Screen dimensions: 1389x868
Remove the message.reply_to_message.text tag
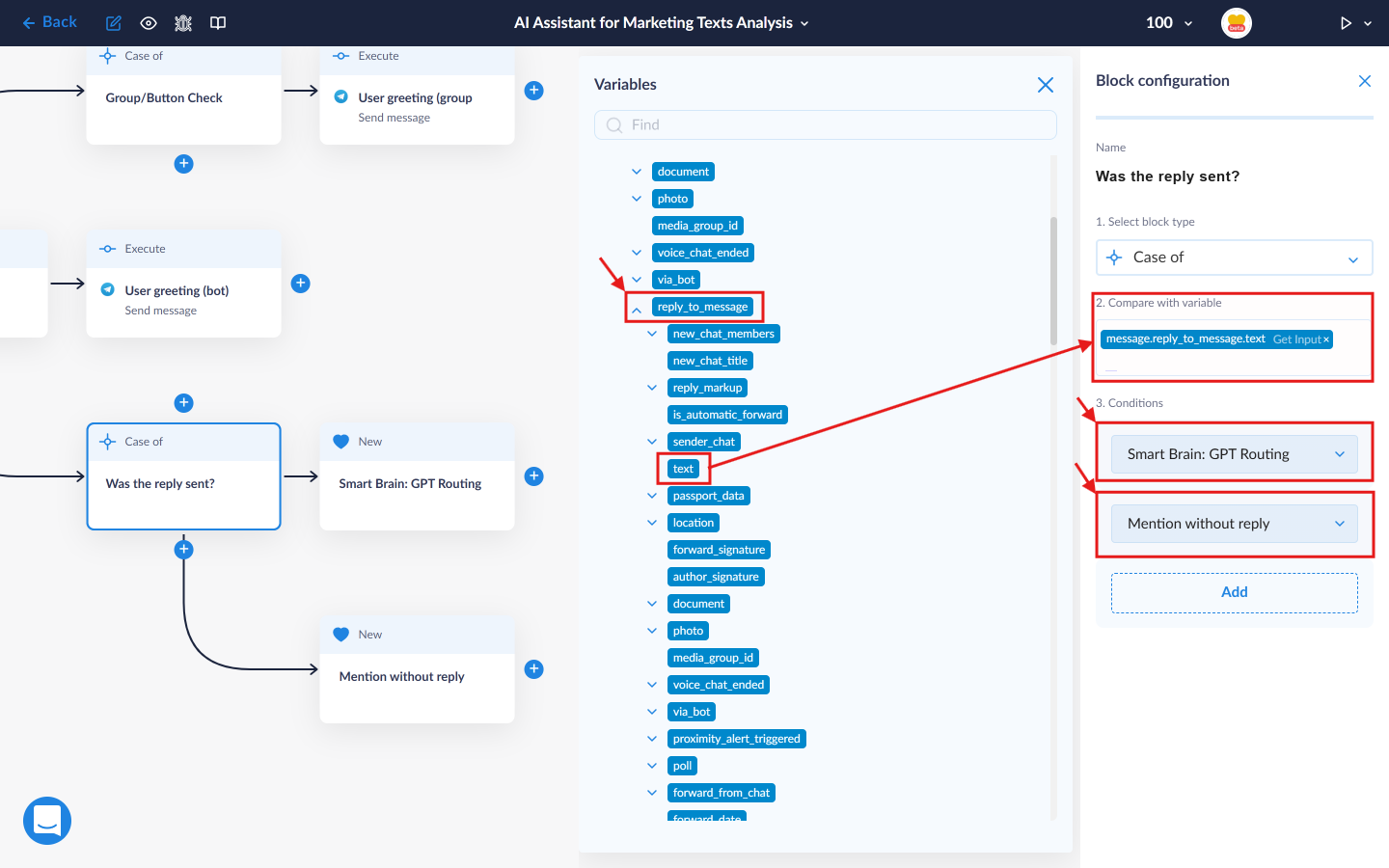(1326, 339)
